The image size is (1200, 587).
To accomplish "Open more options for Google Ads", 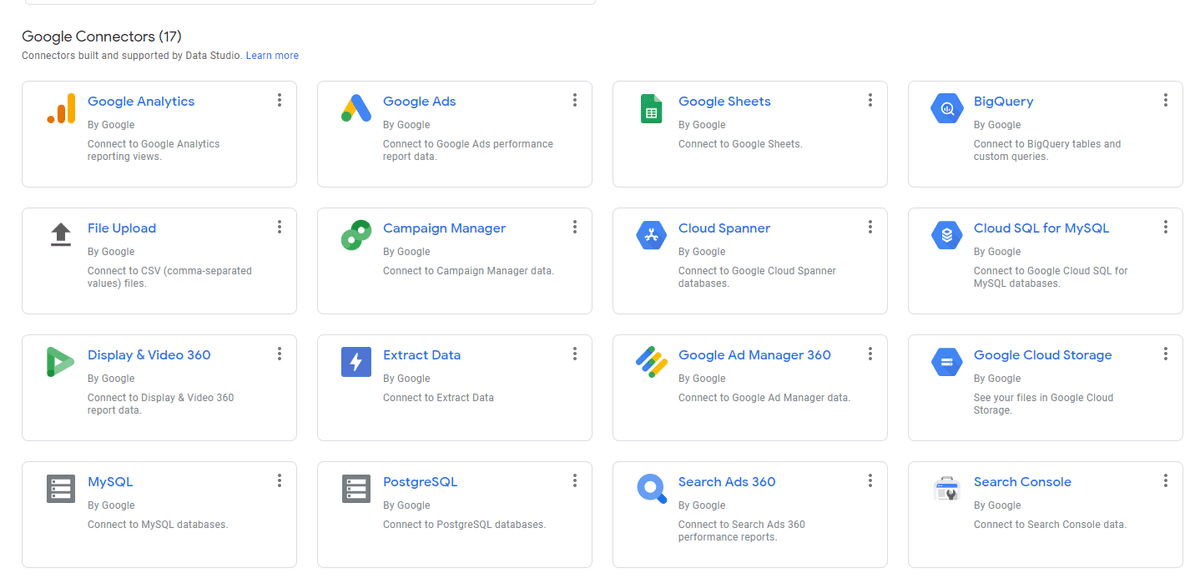I will [x=575, y=100].
